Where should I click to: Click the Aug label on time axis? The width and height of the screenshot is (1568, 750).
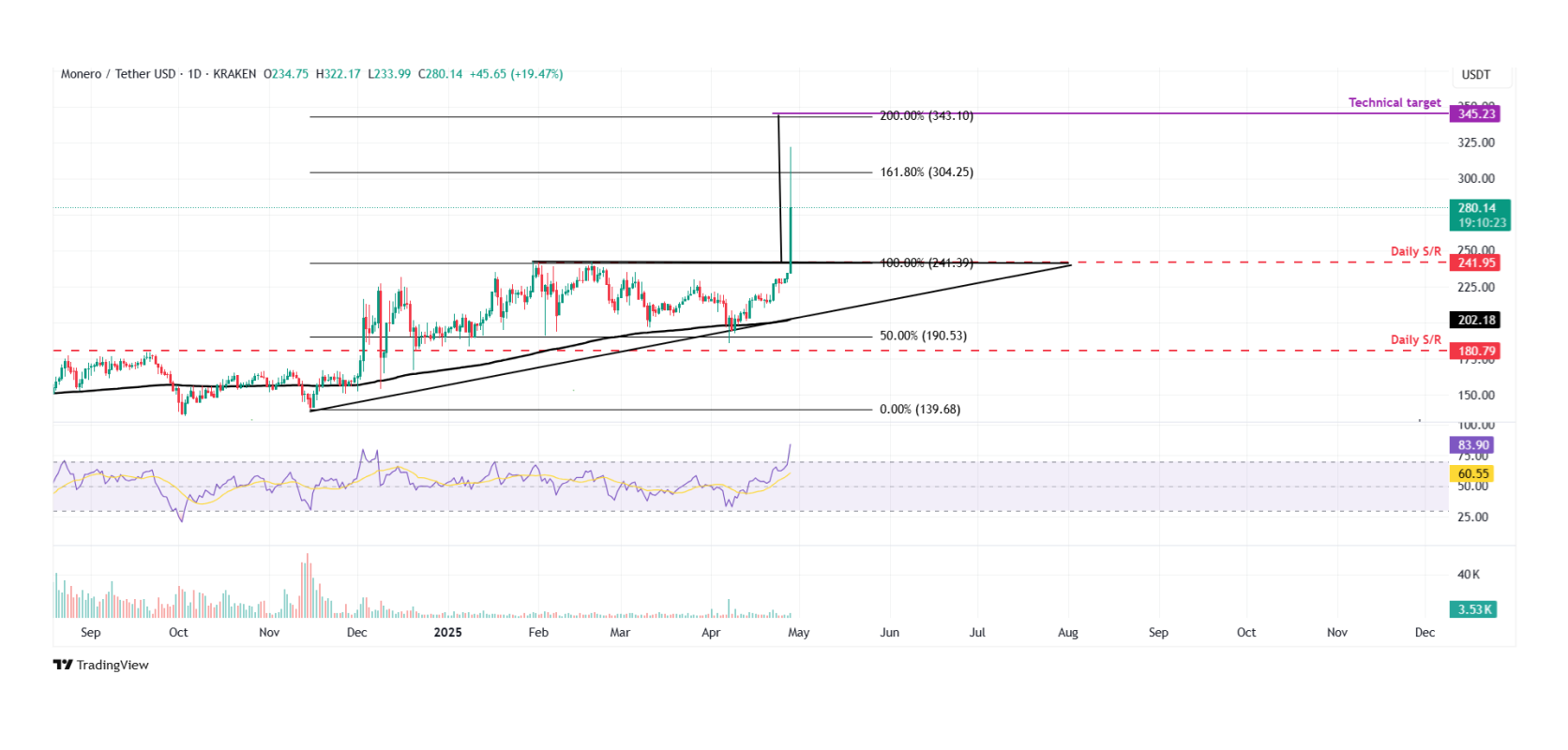[x=1068, y=633]
